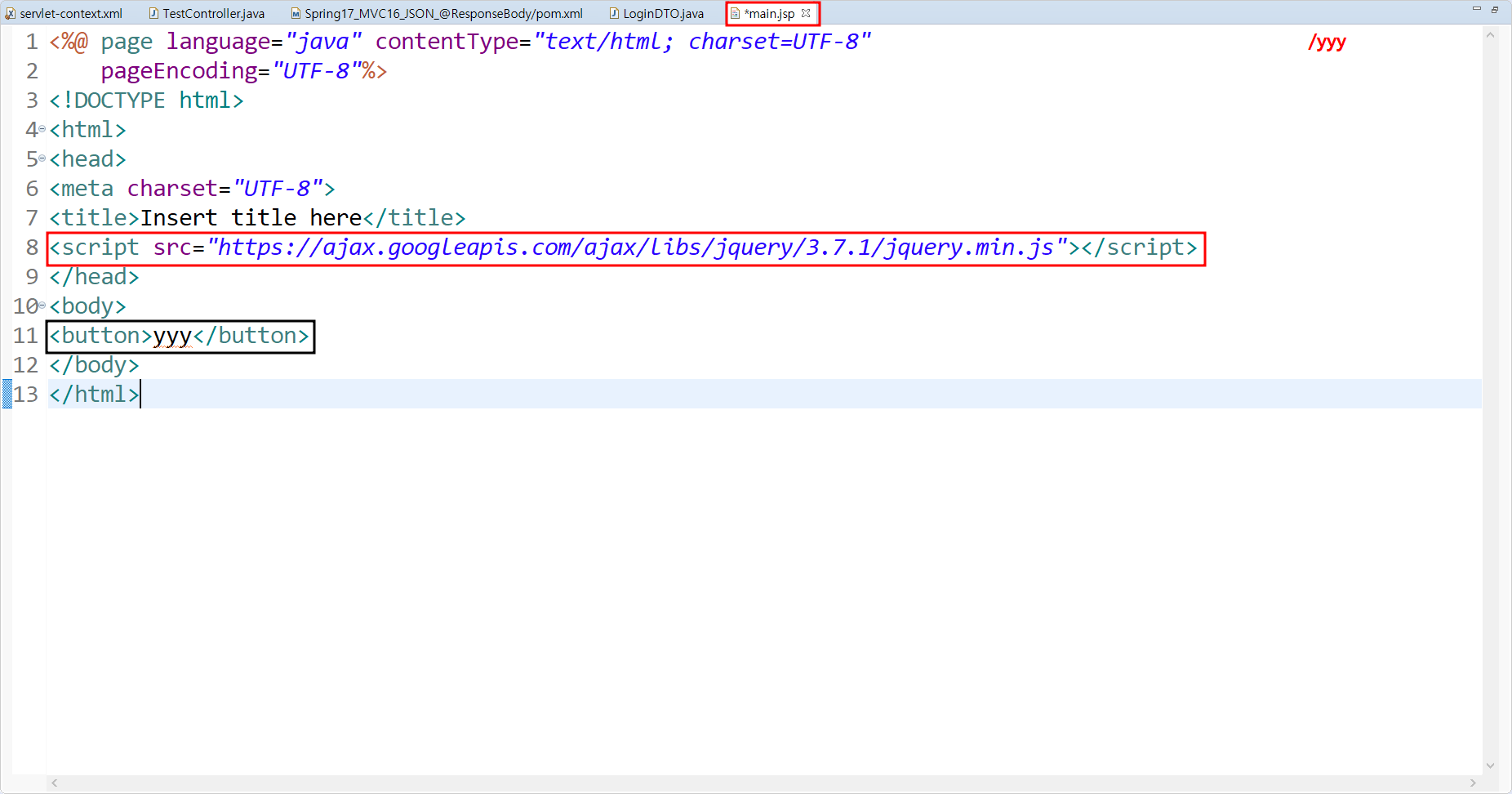Click line number 1 in the ruler
Image resolution: width=1512 pixels, height=794 pixels.
[32, 42]
